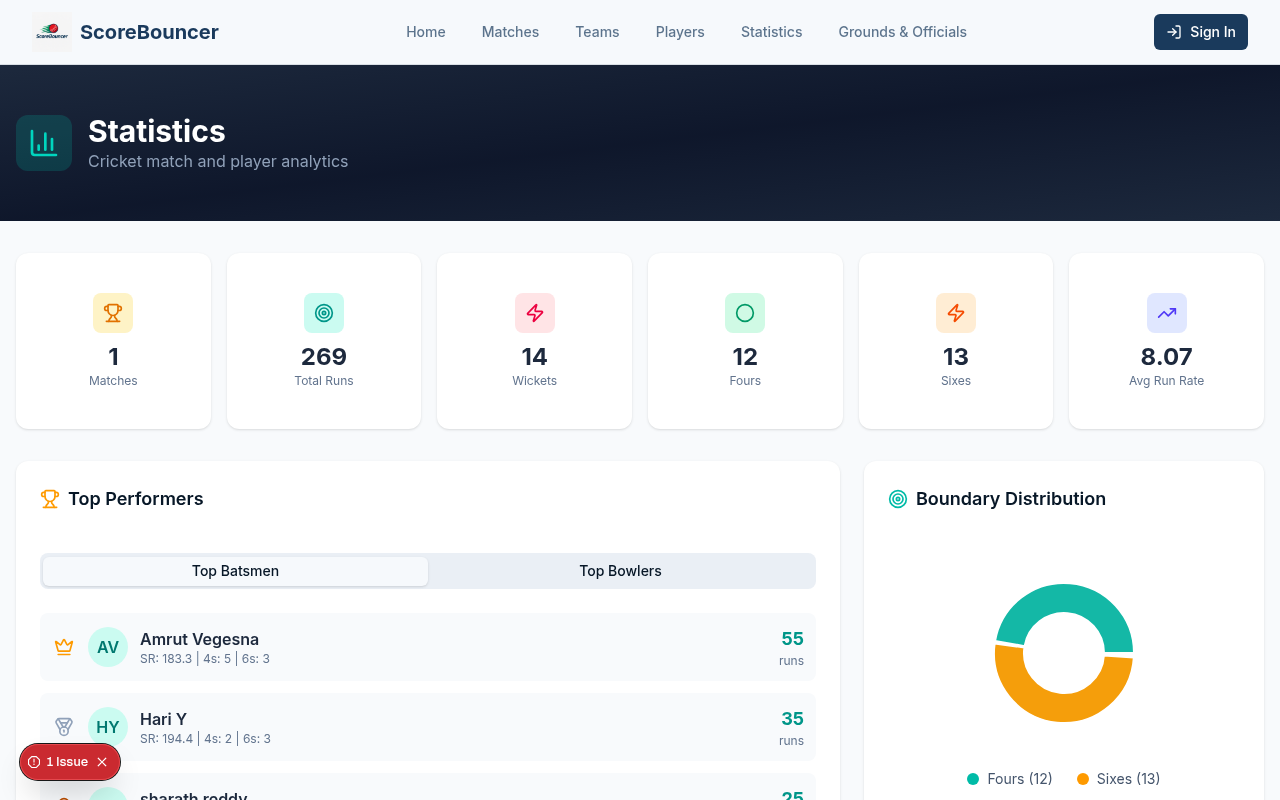The height and width of the screenshot is (800, 1280).
Task: Click the lightning icon on Wickets card
Action: 535,313
